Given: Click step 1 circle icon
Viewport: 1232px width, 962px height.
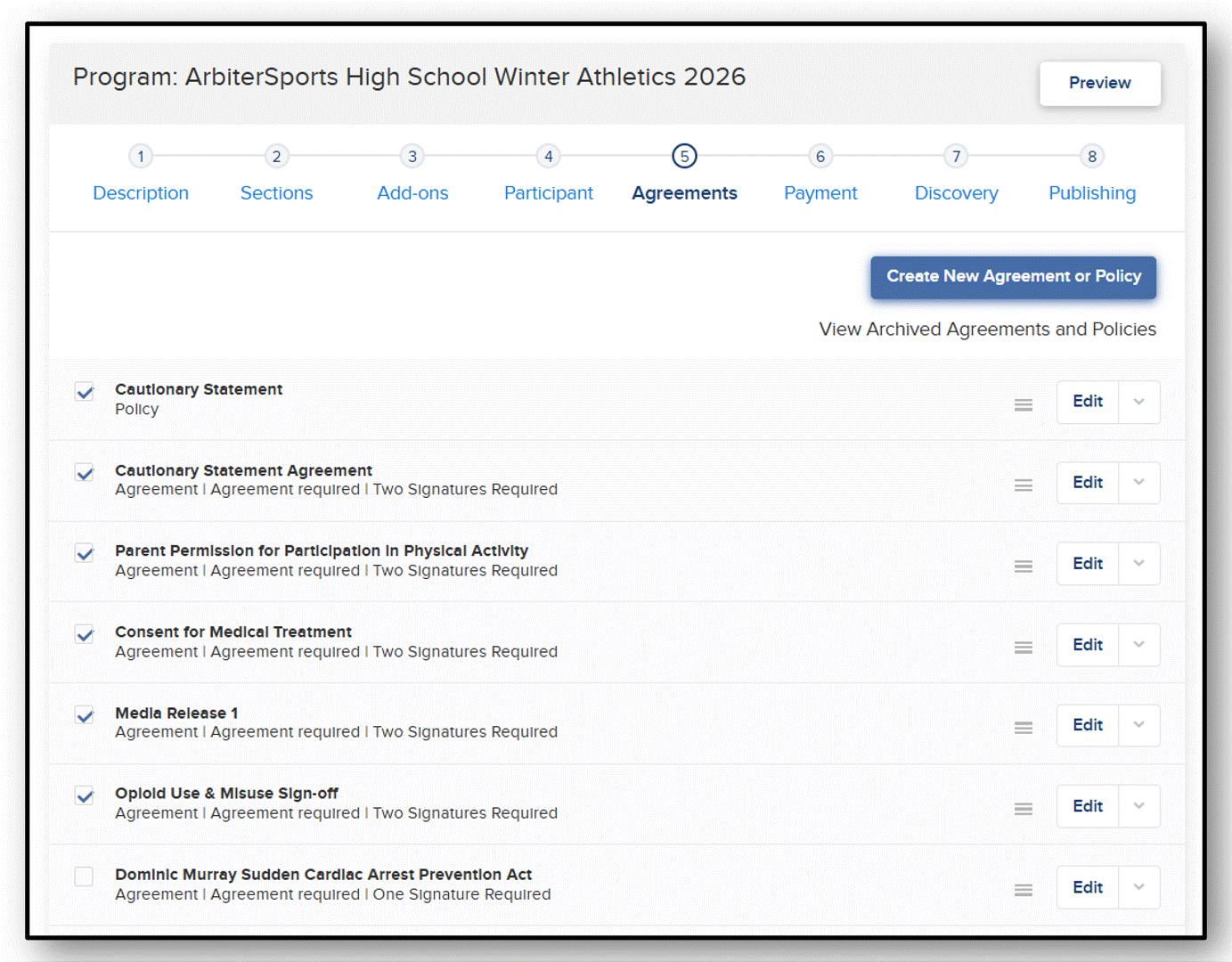Looking at the screenshot, I should 141,156.
